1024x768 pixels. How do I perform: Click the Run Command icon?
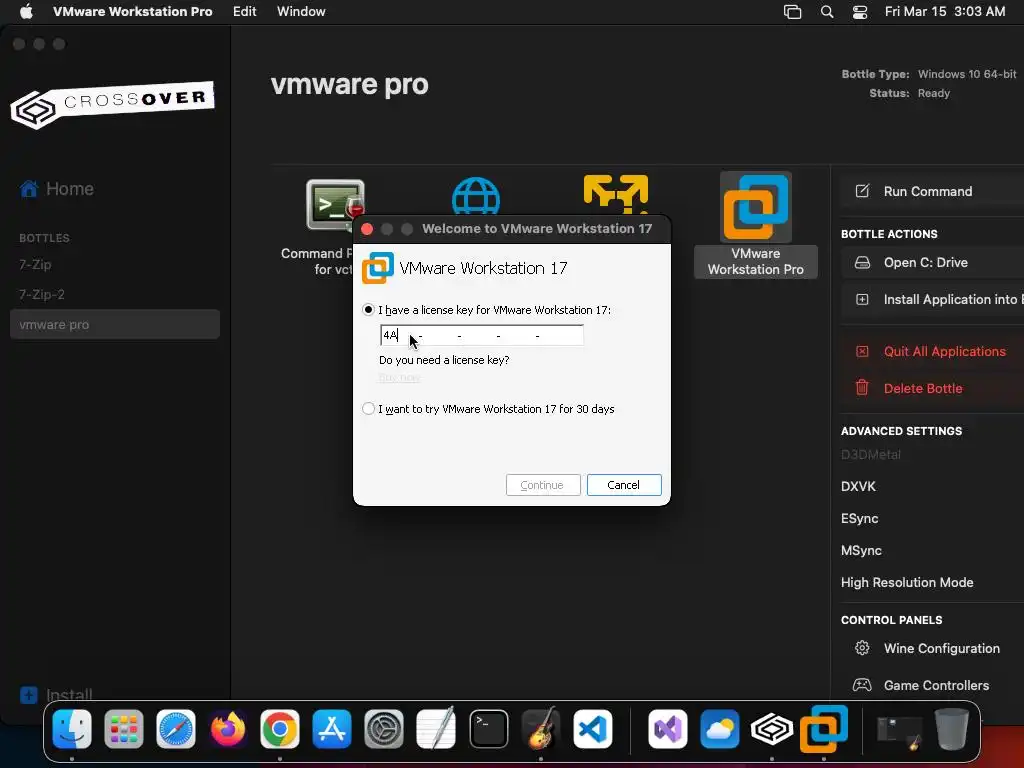tap(862, 191)
